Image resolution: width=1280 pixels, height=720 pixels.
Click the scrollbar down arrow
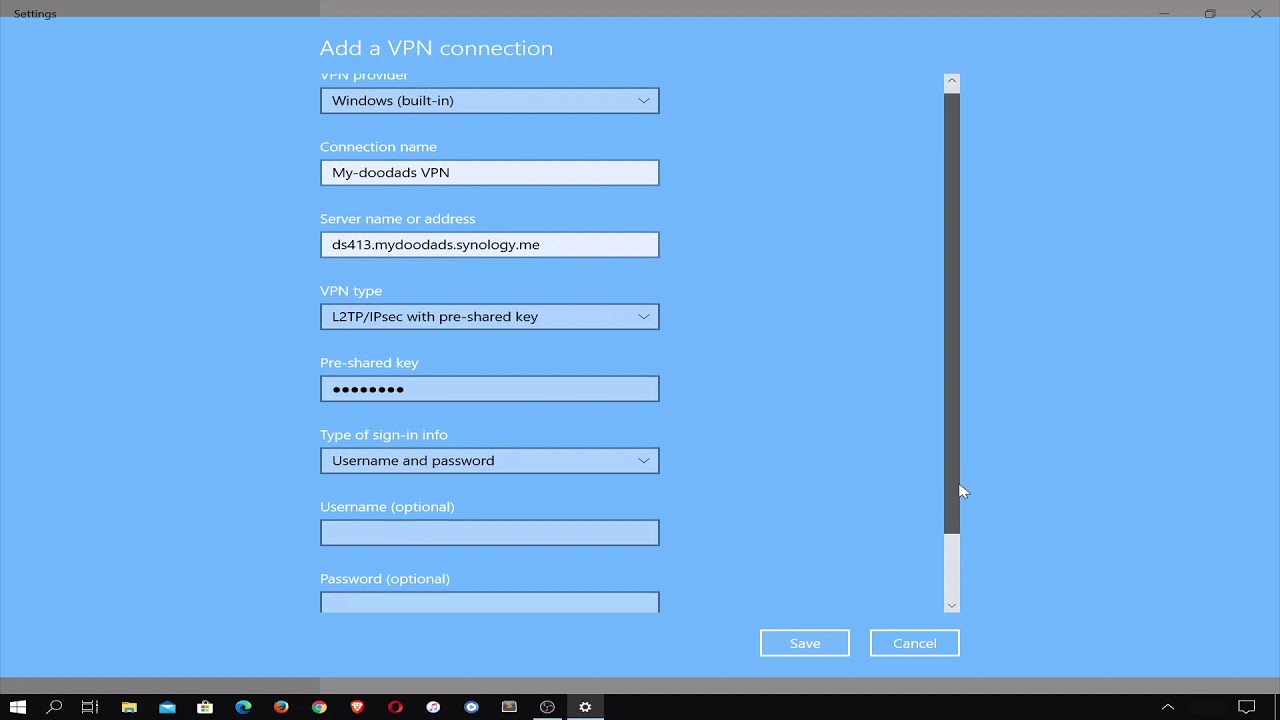pyautogui.click(x=952, y=605)
